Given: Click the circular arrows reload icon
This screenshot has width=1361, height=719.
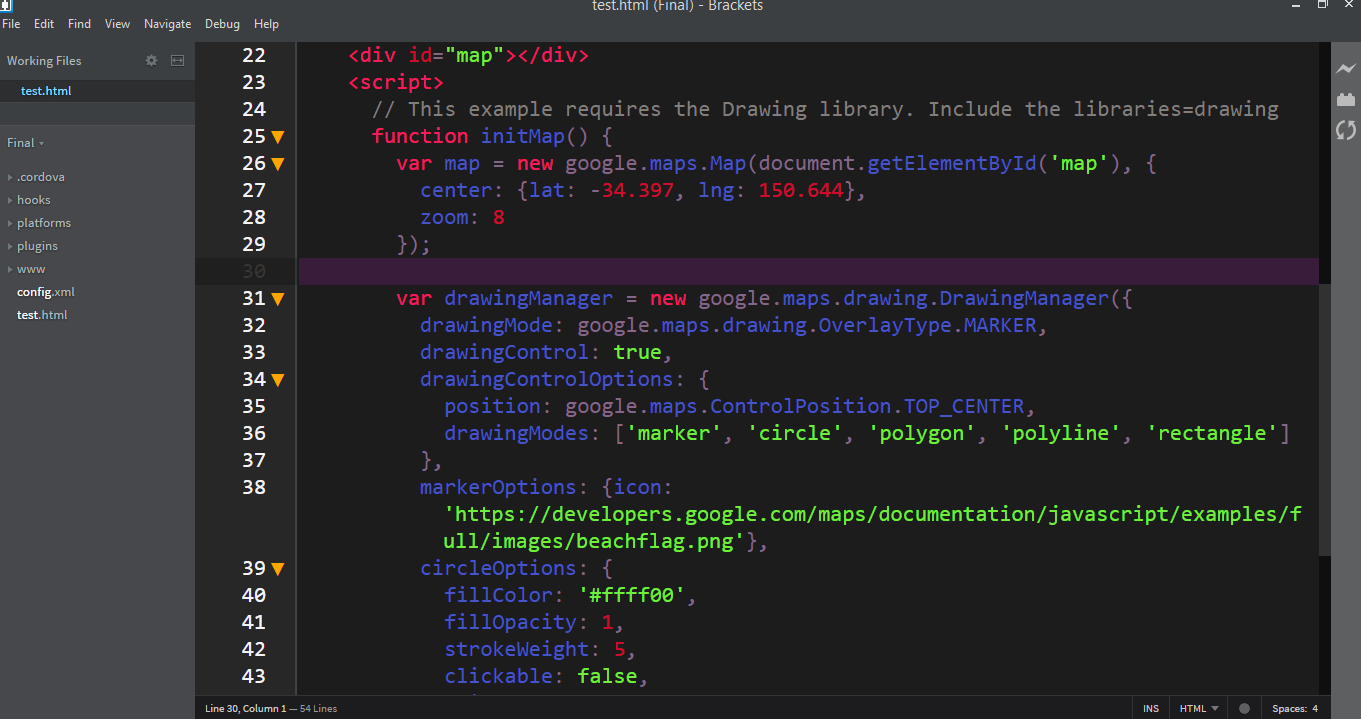Looking at the screenshot, I should click(x=1345, y=130).
